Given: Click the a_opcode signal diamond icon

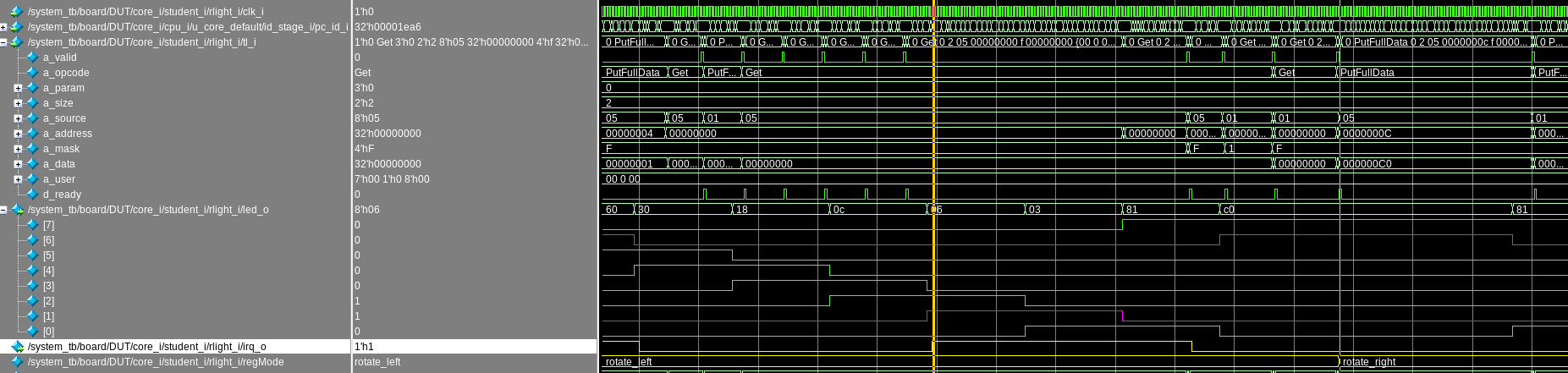Looking at the screenshot, I should click(32, 73).
